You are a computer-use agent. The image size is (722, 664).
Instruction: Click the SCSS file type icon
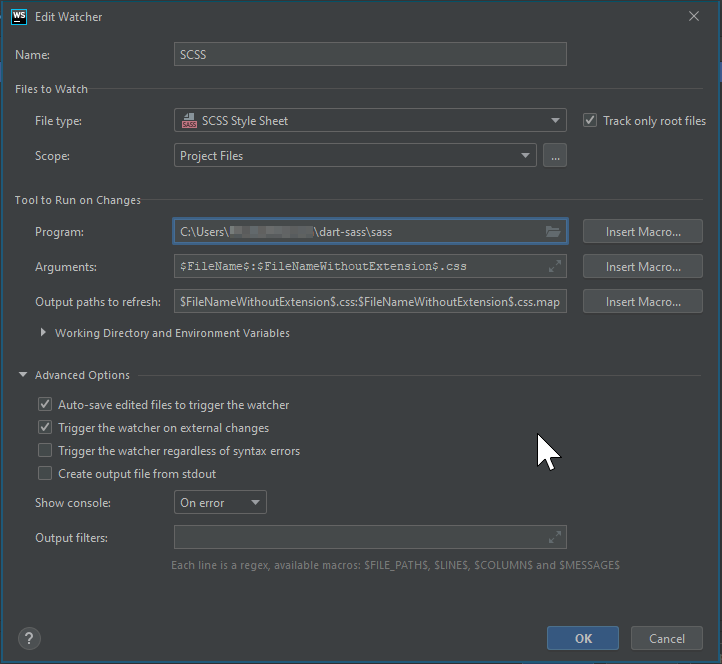tap(189, 121)
